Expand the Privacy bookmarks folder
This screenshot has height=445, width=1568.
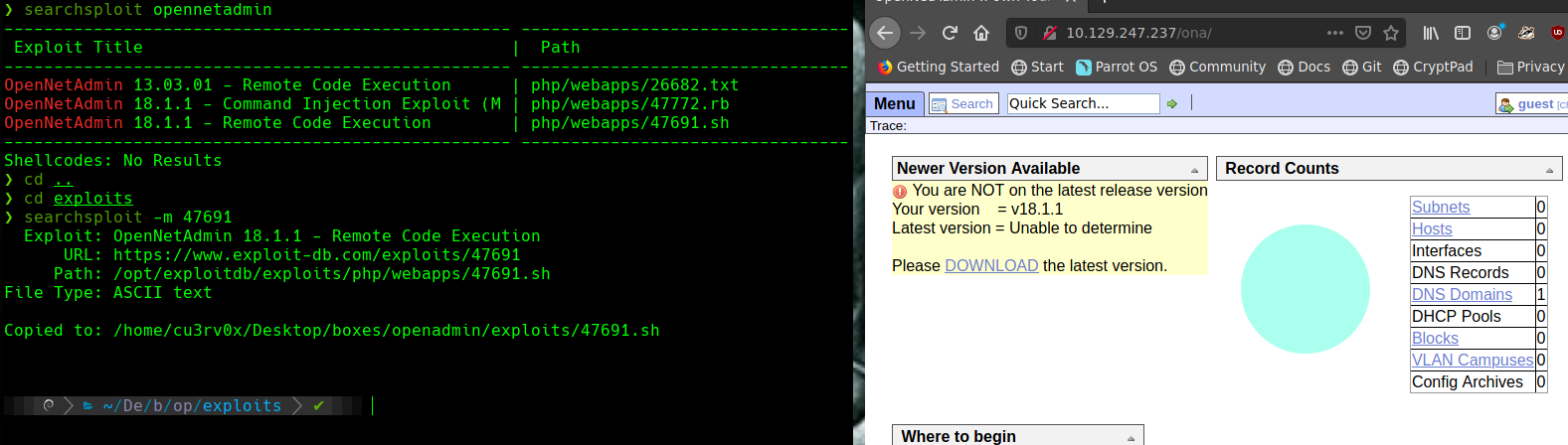pos(1531,67)
